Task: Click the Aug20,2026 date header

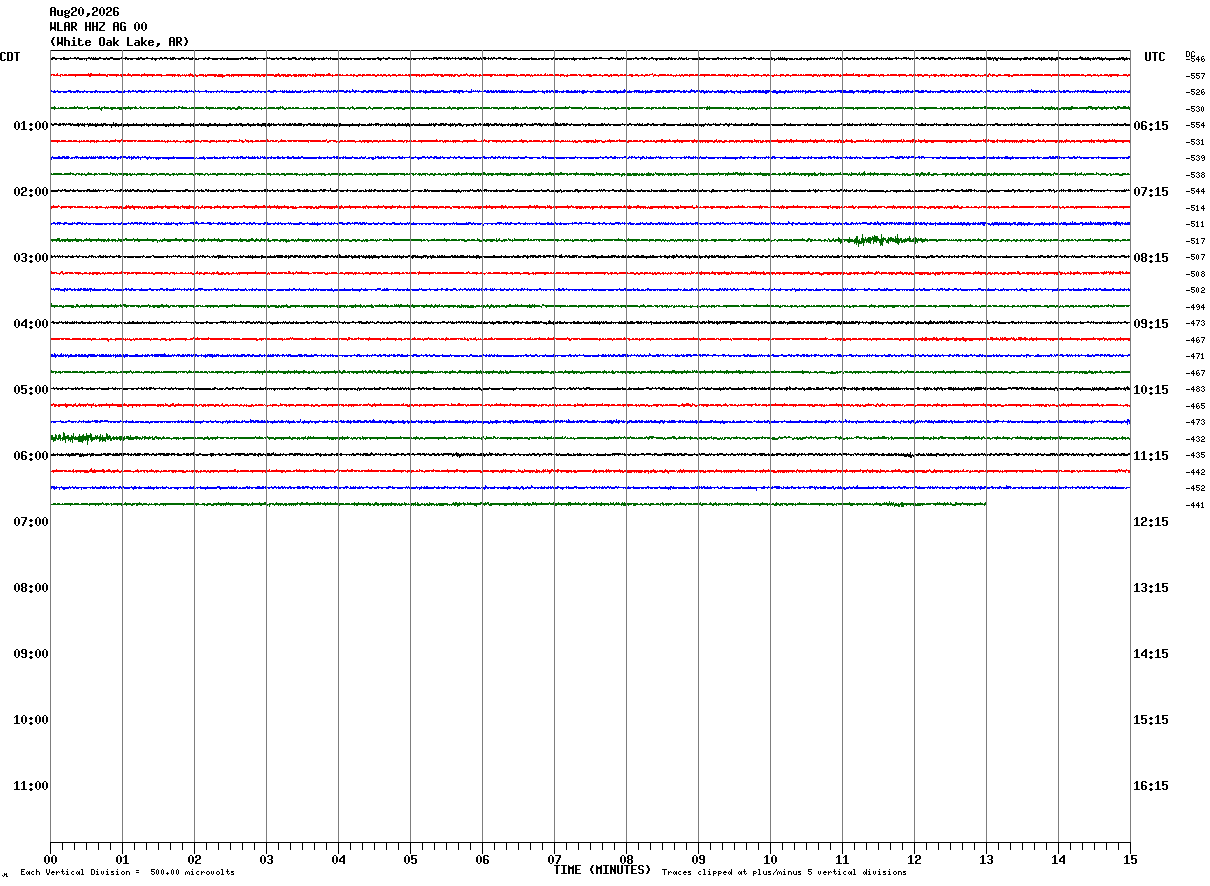Action: 84,12
